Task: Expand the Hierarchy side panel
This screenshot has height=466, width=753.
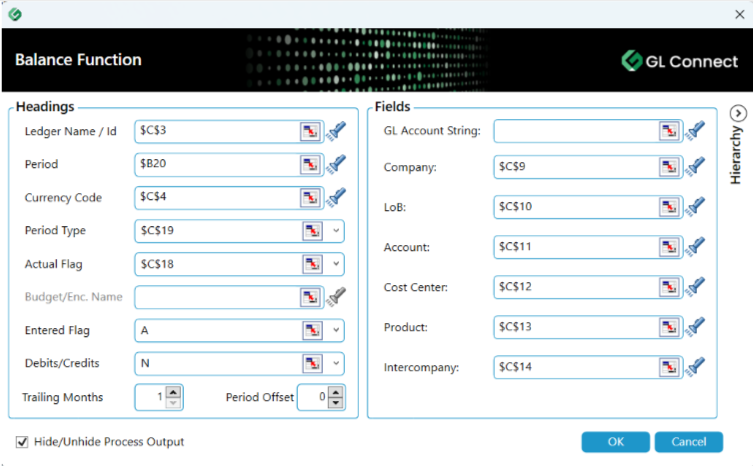Action: tap(737, 113)
